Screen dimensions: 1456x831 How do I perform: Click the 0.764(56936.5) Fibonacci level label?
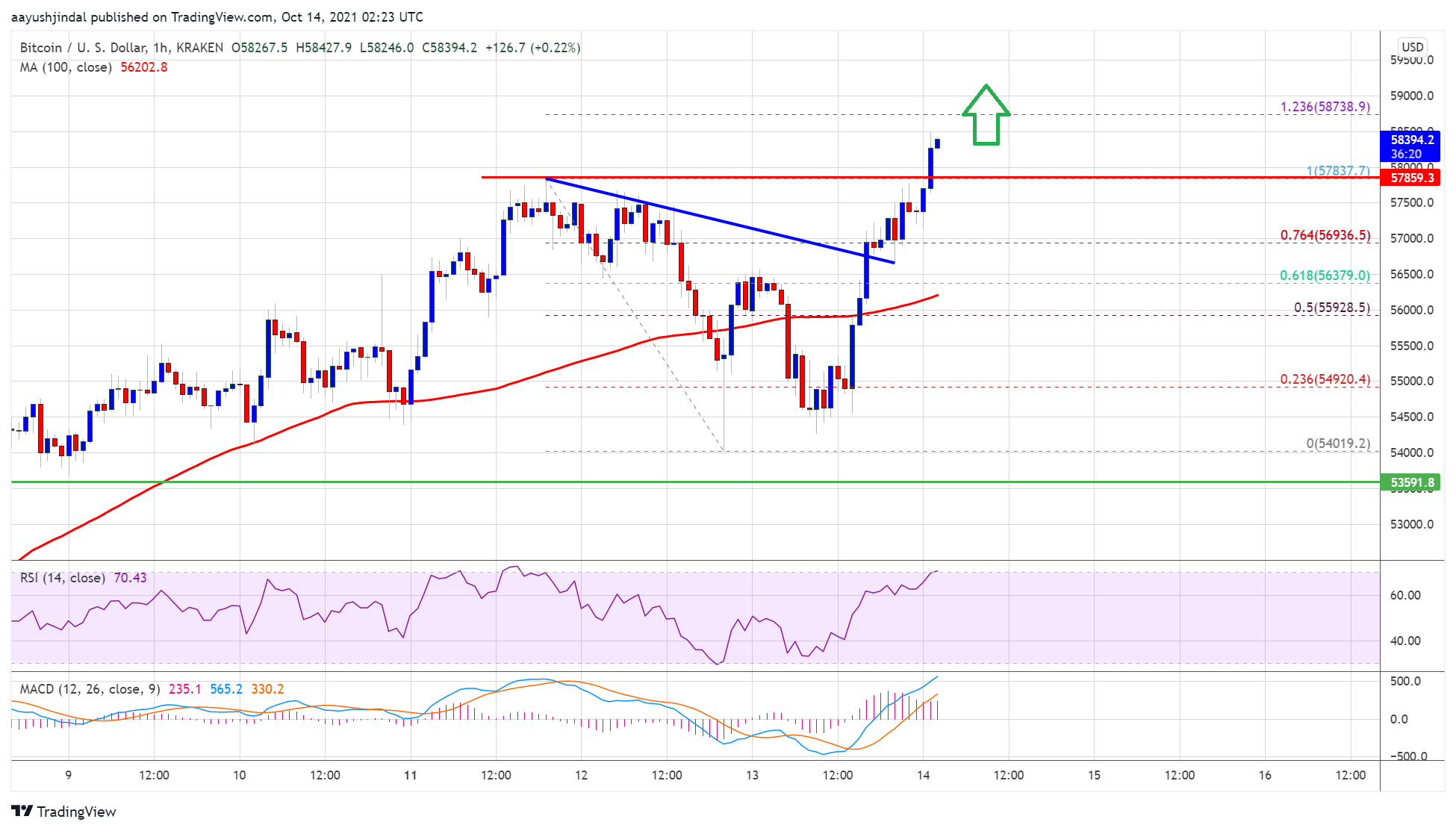click(x=1325, y=235)
